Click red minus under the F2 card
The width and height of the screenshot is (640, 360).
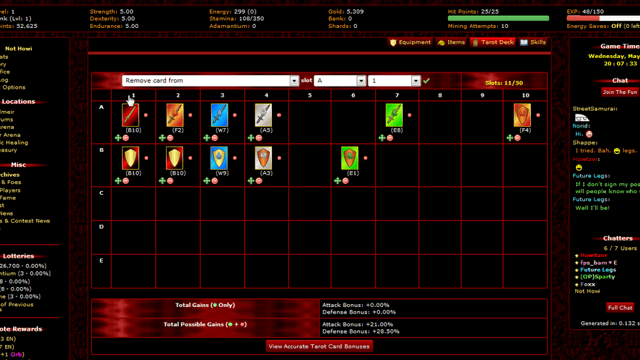[x=170, y=138]
